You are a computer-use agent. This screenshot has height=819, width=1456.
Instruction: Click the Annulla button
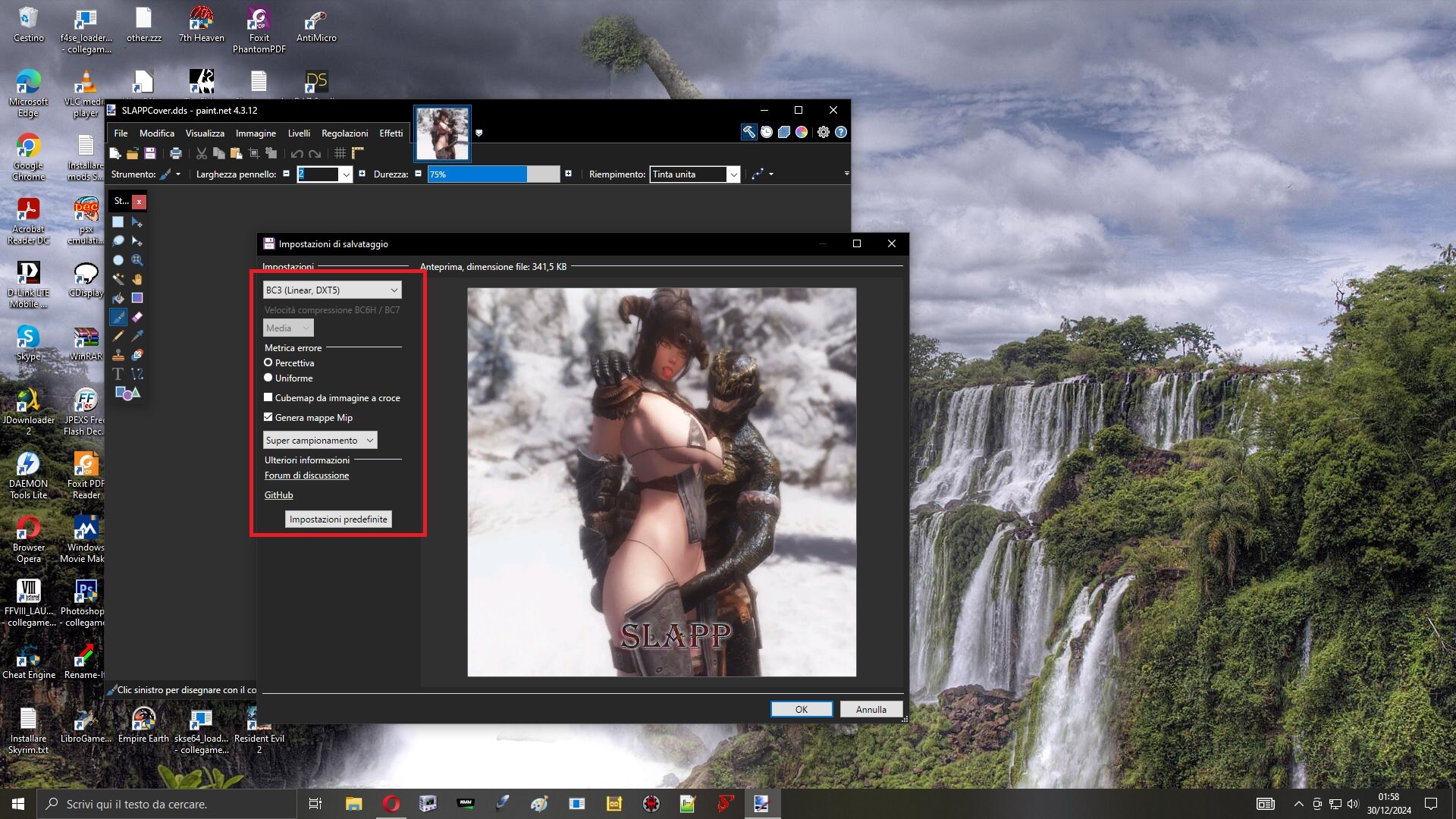click(x=871, y=709)
